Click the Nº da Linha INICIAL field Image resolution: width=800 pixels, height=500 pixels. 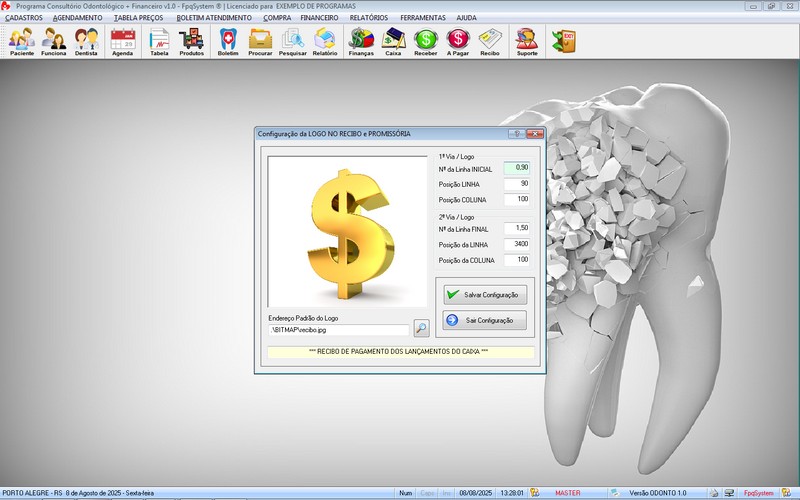516,168
